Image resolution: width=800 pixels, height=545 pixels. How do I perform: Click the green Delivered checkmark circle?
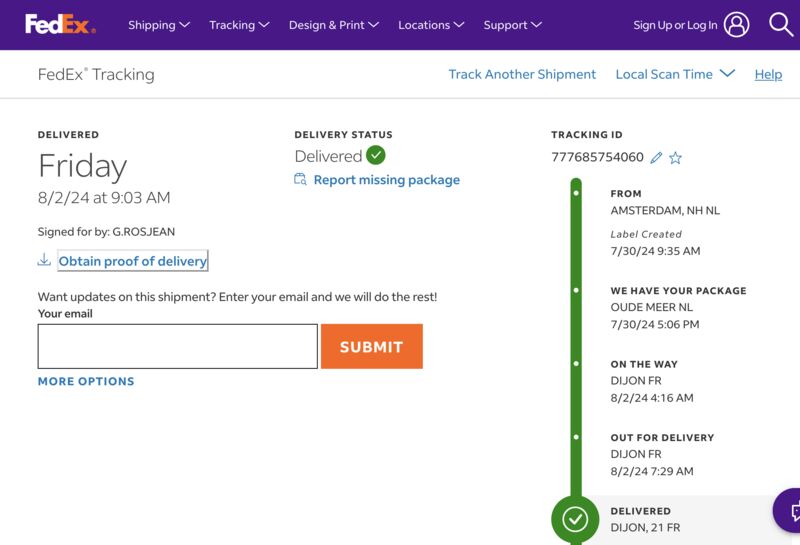[x=376, y=155]
